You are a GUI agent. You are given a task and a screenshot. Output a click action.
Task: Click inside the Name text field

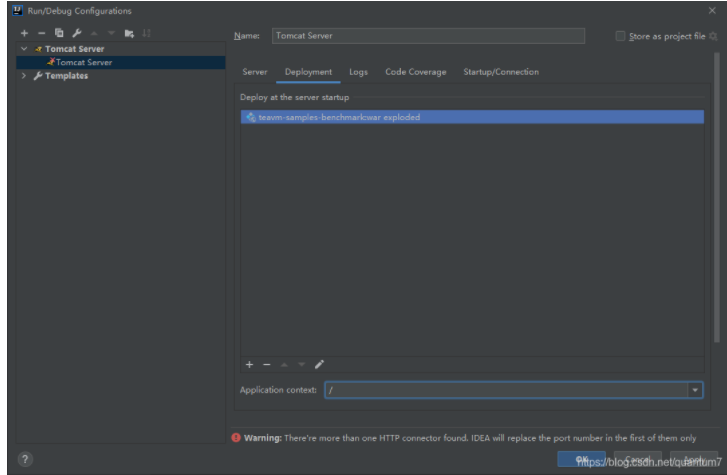click(428, 36)
